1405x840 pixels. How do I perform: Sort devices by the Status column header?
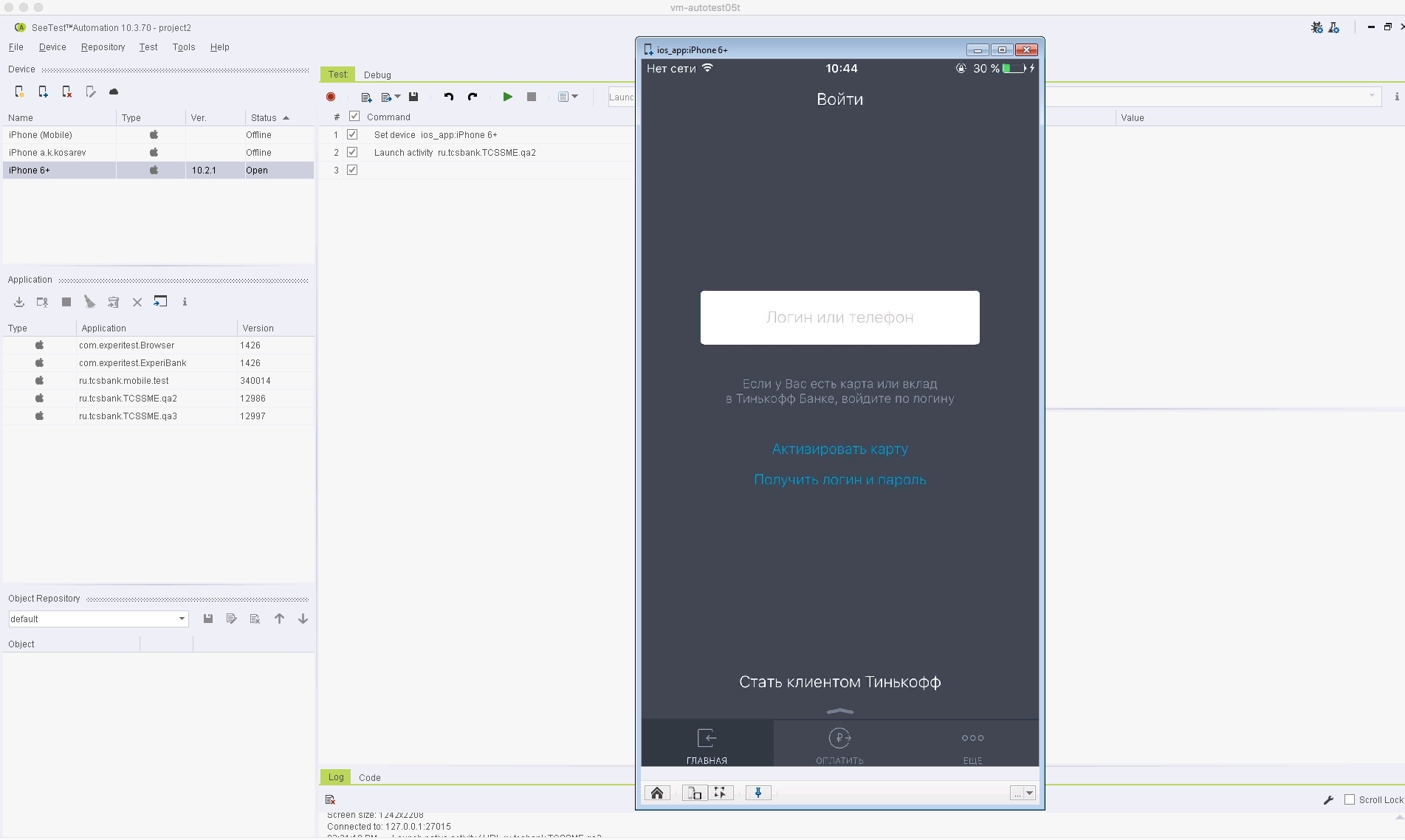pyautogui.click(x=269, y=118)
